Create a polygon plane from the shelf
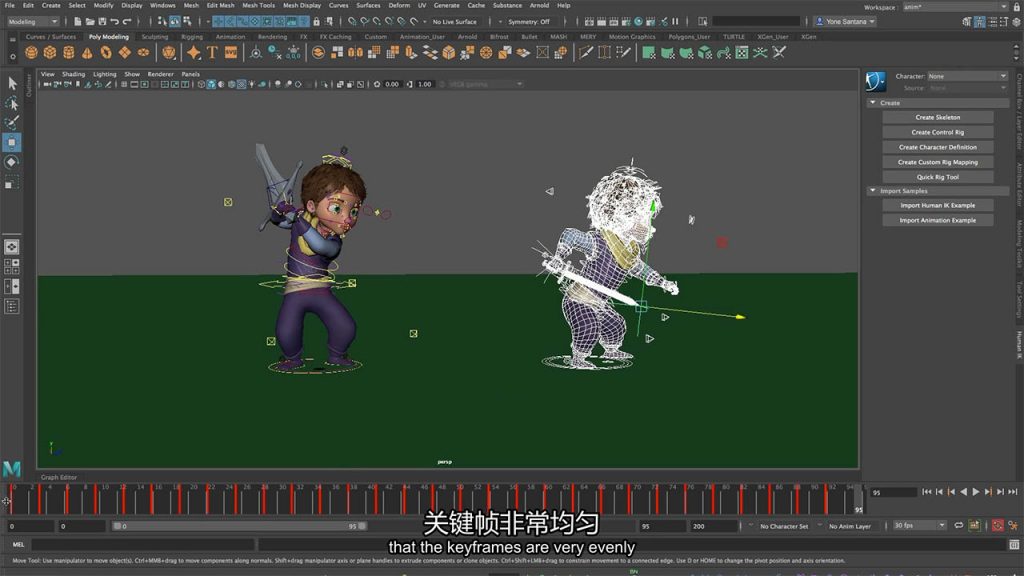 (125, 52)
